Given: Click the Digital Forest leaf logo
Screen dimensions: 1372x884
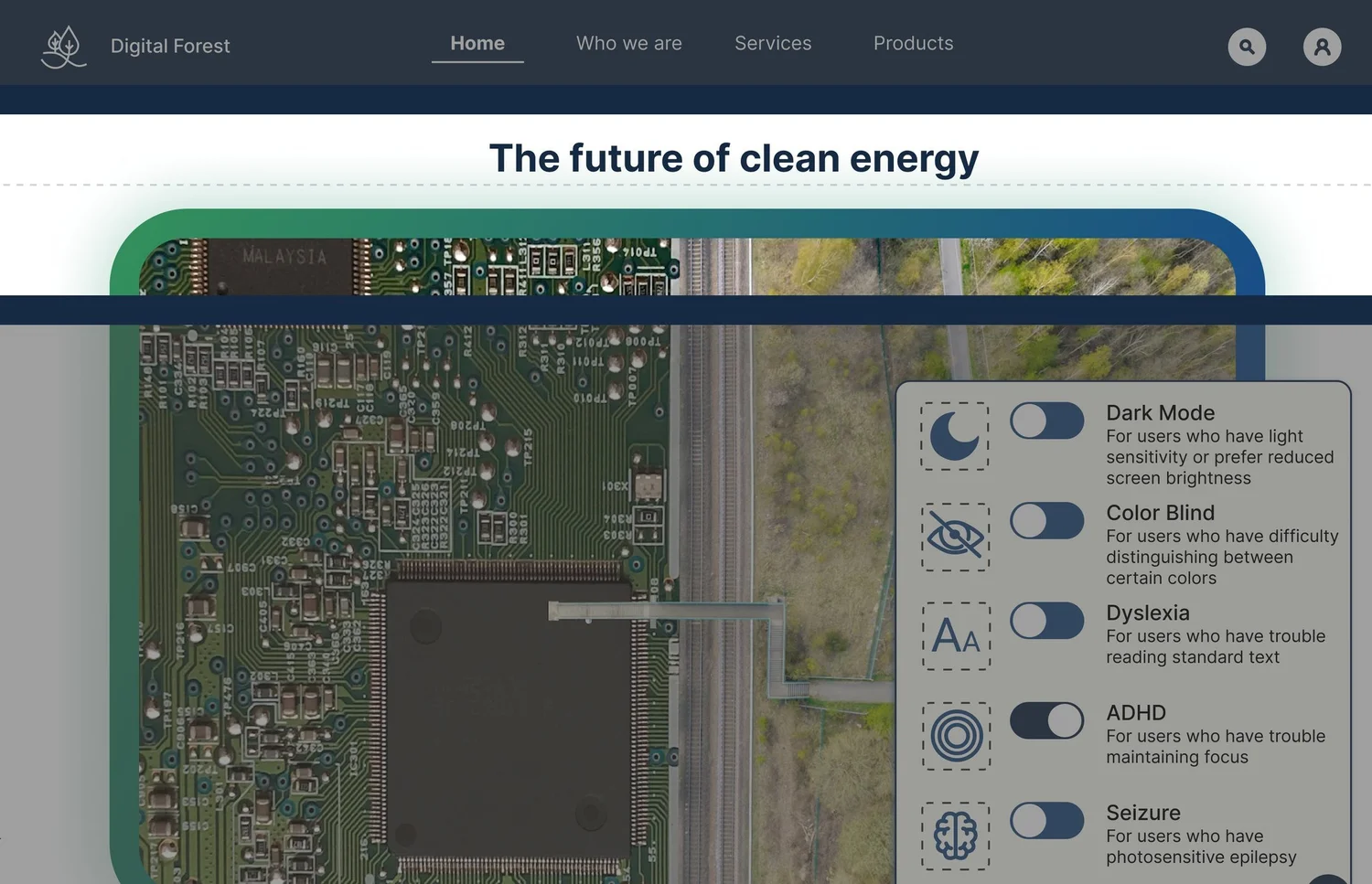Looking at the screenshot, I should tap(63, 47).
